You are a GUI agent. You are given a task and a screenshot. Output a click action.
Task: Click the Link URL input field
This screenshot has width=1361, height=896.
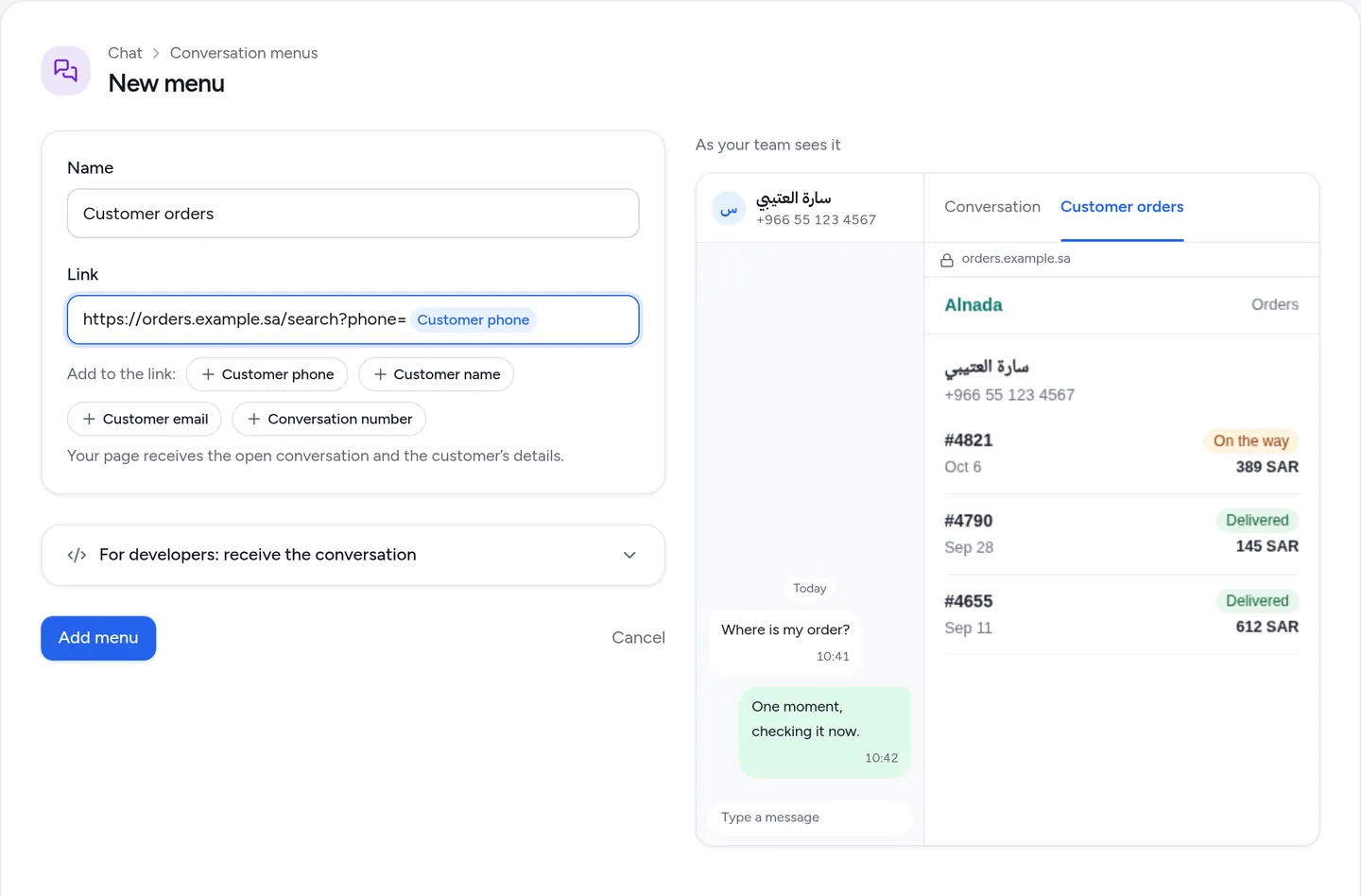pyautogui.click(x=353, y=319)
